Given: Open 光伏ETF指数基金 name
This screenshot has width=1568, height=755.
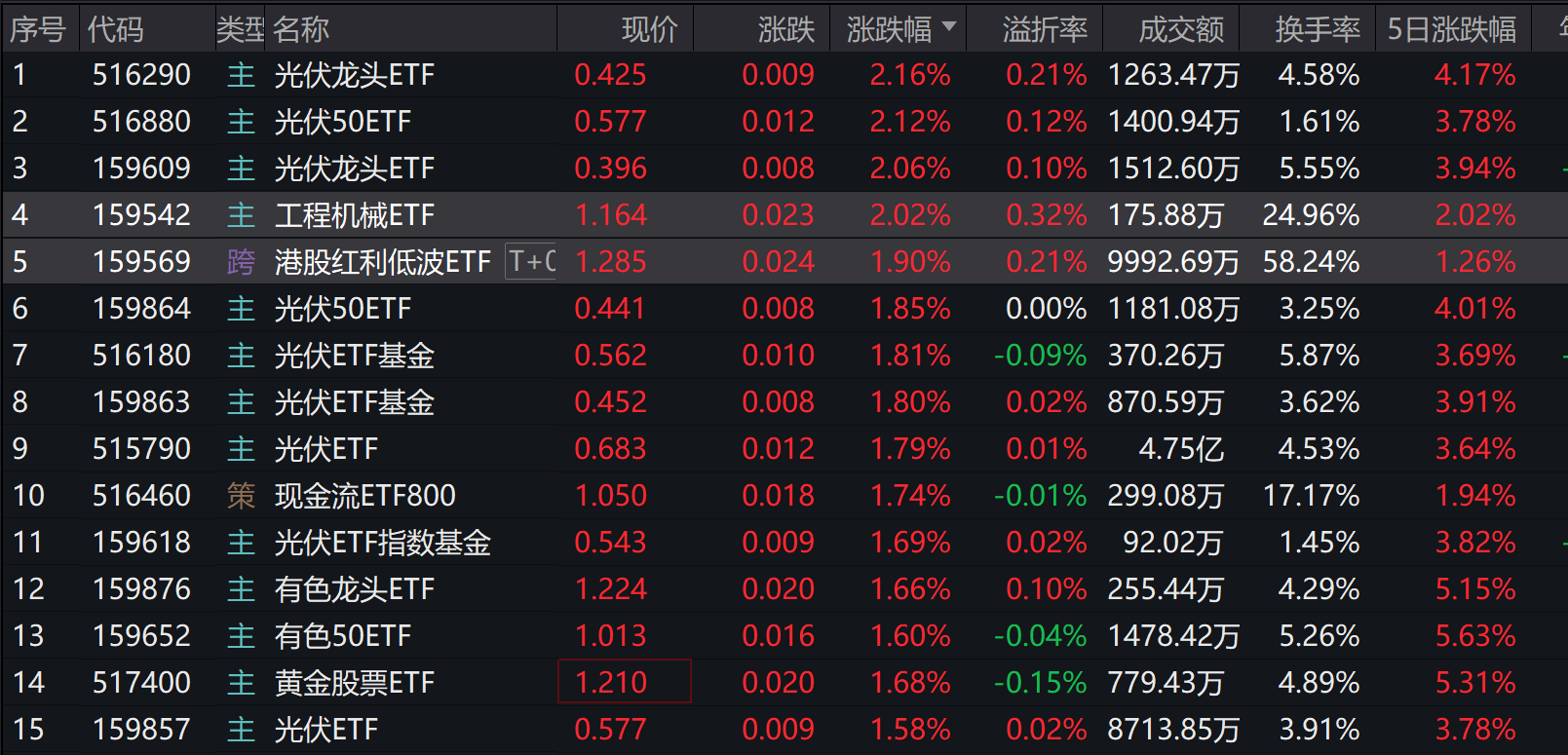Looking at the screenshot, I should (x=383, y=543).
